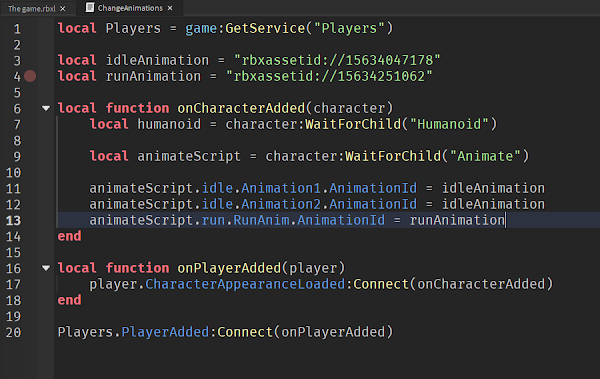Click the onCharacterAdded function name on line 6
600x379 pixels.
[x=241, y=108]
